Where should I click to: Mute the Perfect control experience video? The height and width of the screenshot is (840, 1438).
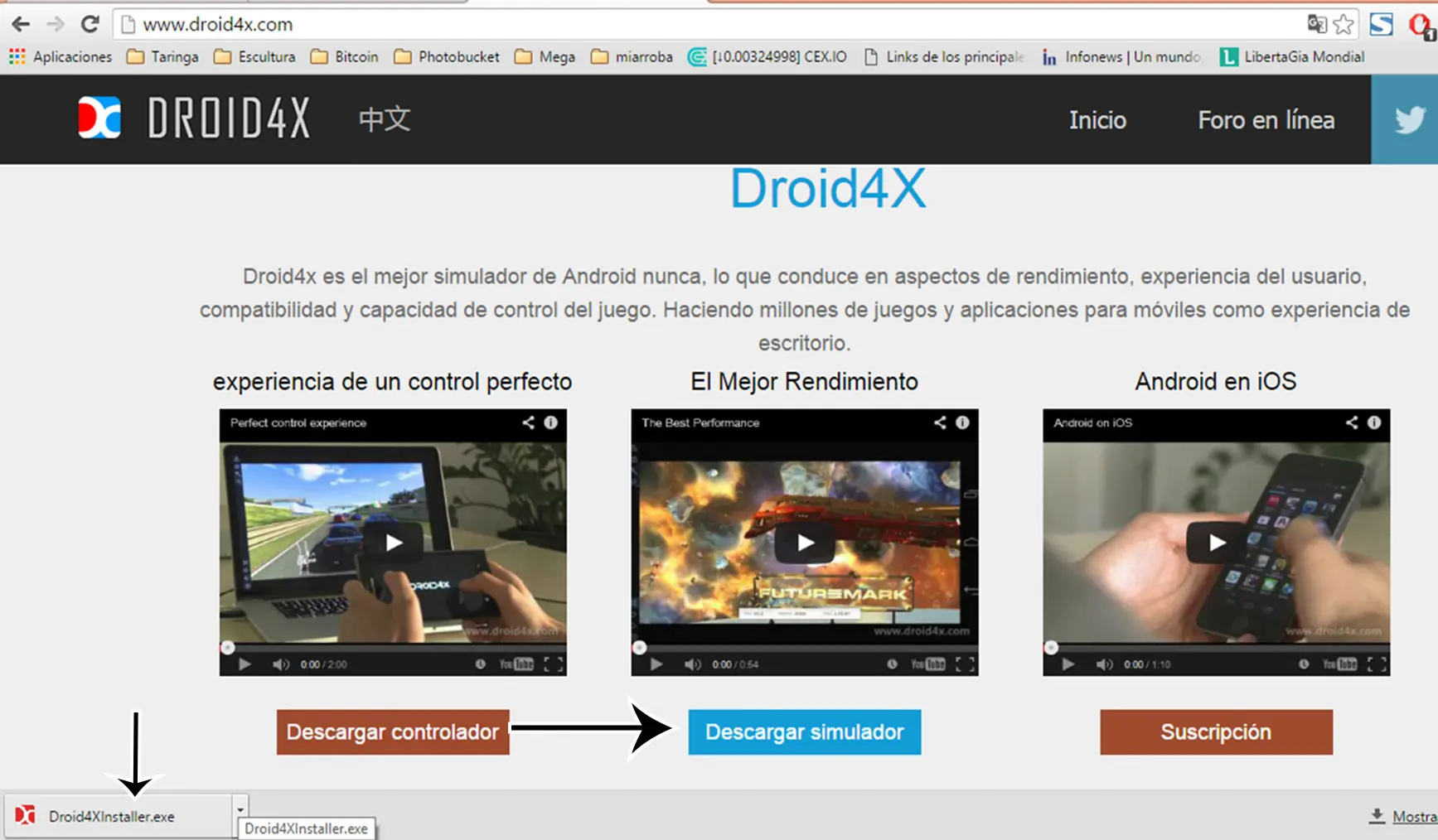click(281, 664)
